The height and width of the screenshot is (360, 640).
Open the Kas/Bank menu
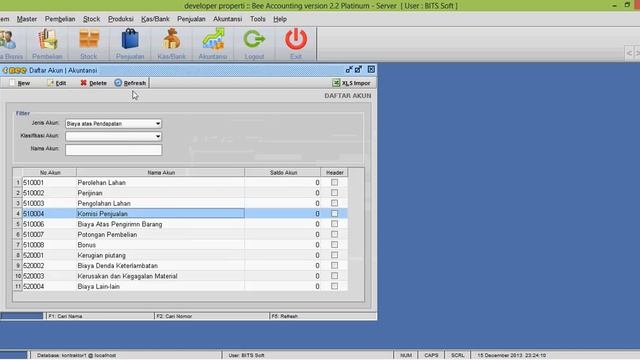pyautogui.click(x=155, y=19)
